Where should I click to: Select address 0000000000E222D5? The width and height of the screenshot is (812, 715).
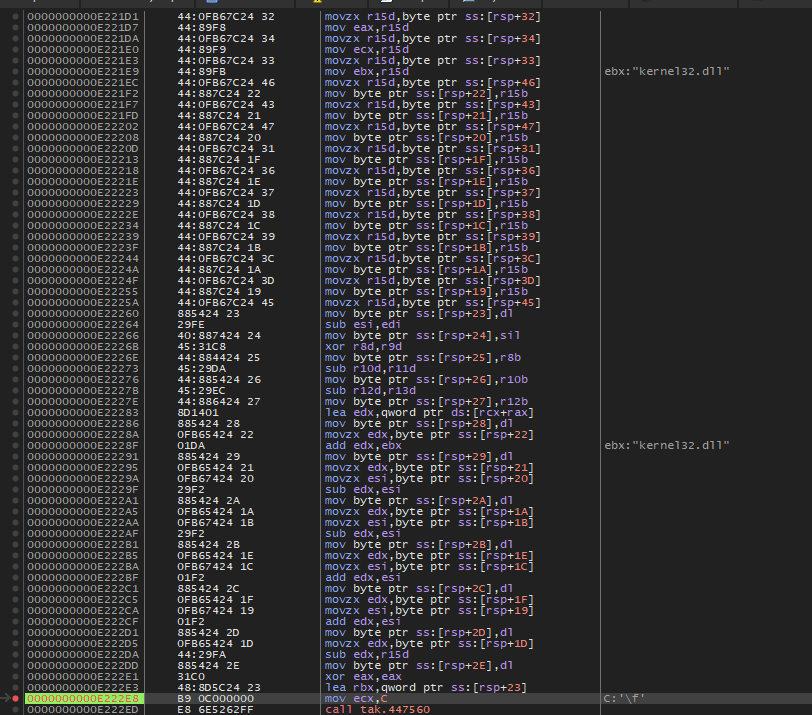[83, 644]
